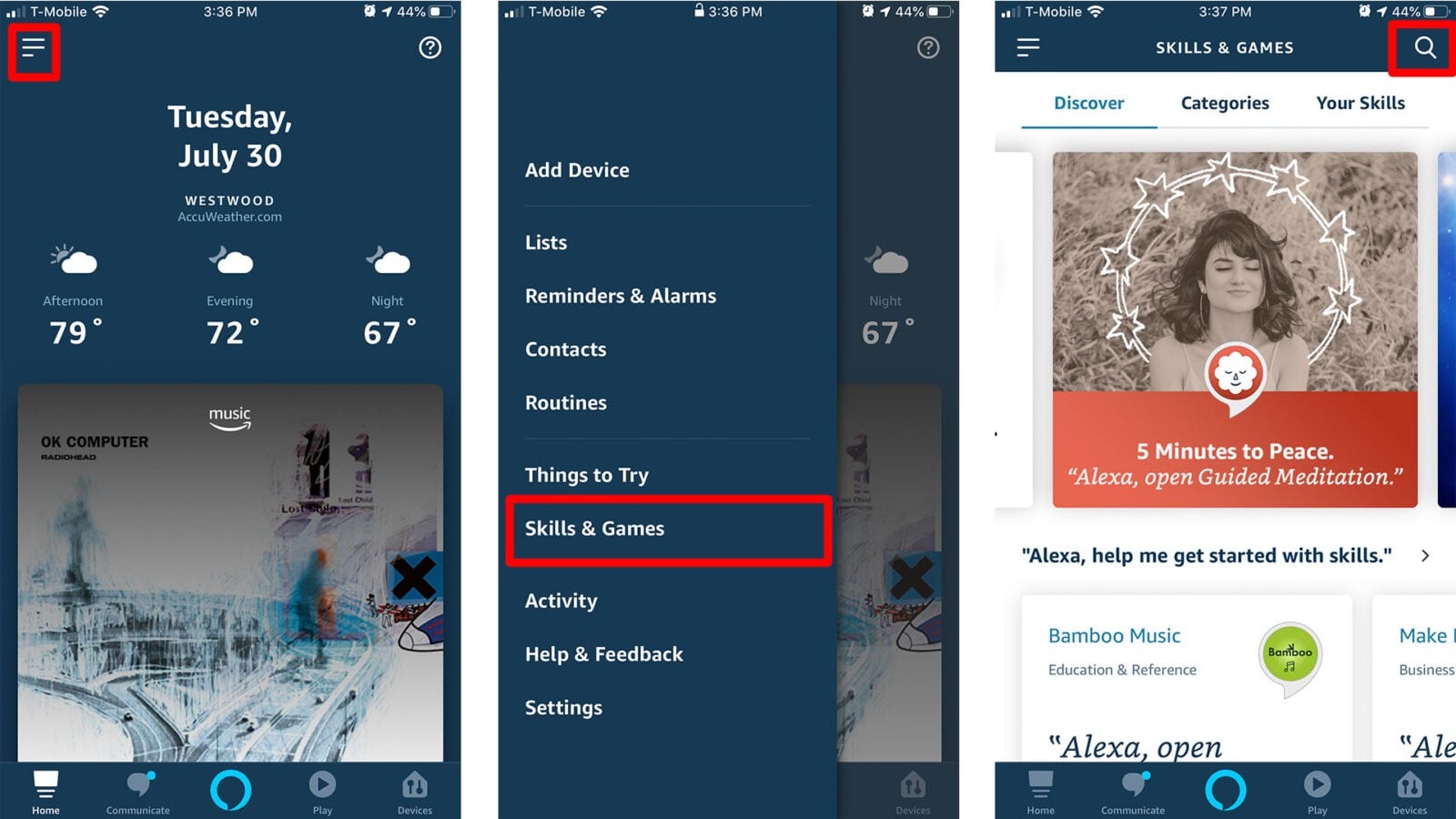Switch to the Categories tab
Viewport: 1456px width, 819px height.
[1225, 103]
